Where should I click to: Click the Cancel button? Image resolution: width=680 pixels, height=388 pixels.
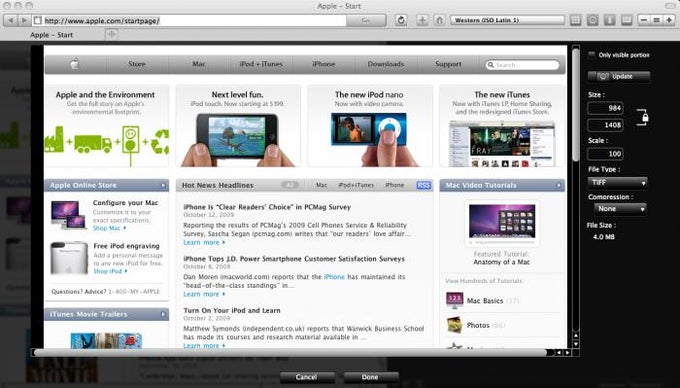pos(306,377)
